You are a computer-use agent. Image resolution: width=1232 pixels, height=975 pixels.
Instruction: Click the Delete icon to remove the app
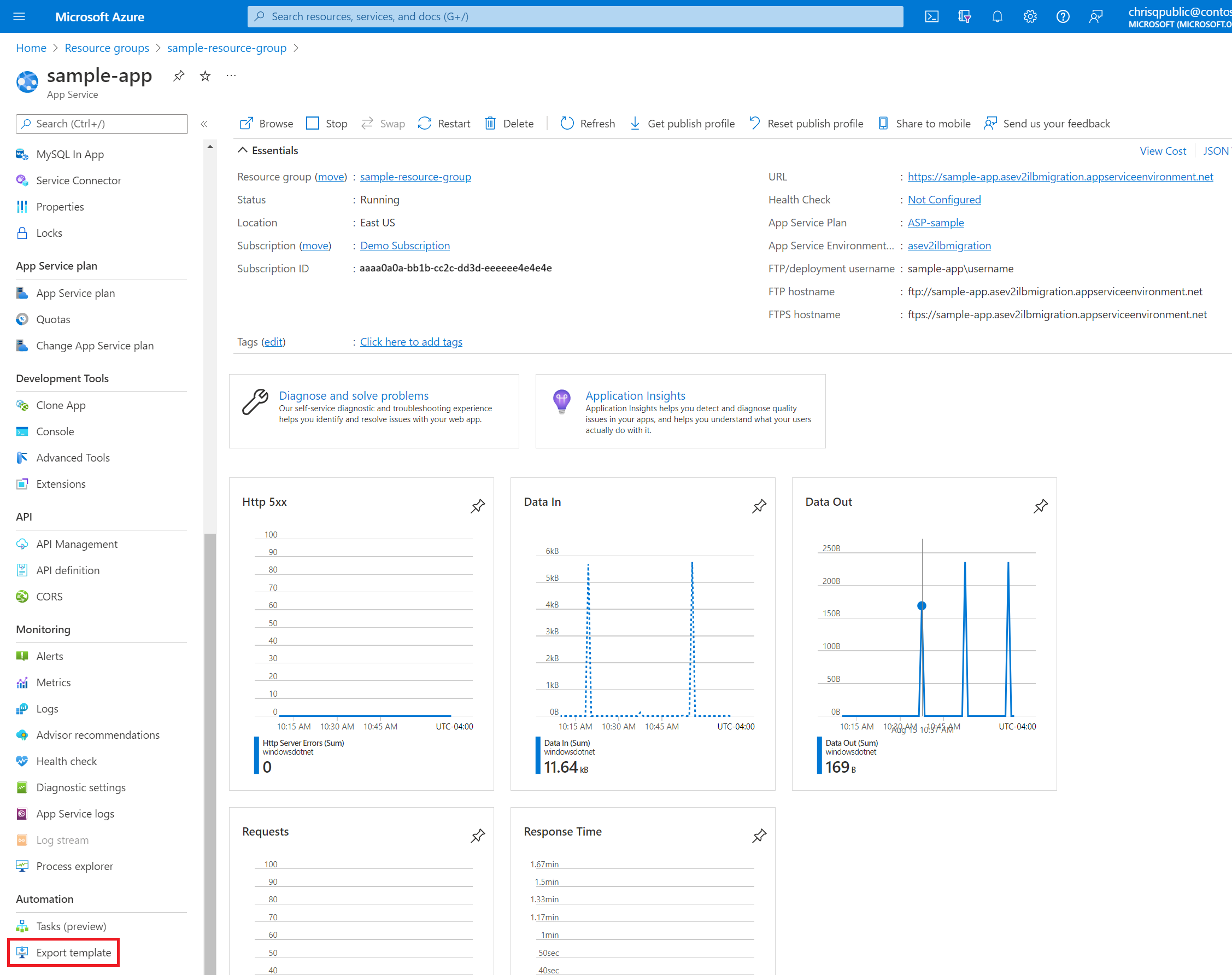[511, 123]
